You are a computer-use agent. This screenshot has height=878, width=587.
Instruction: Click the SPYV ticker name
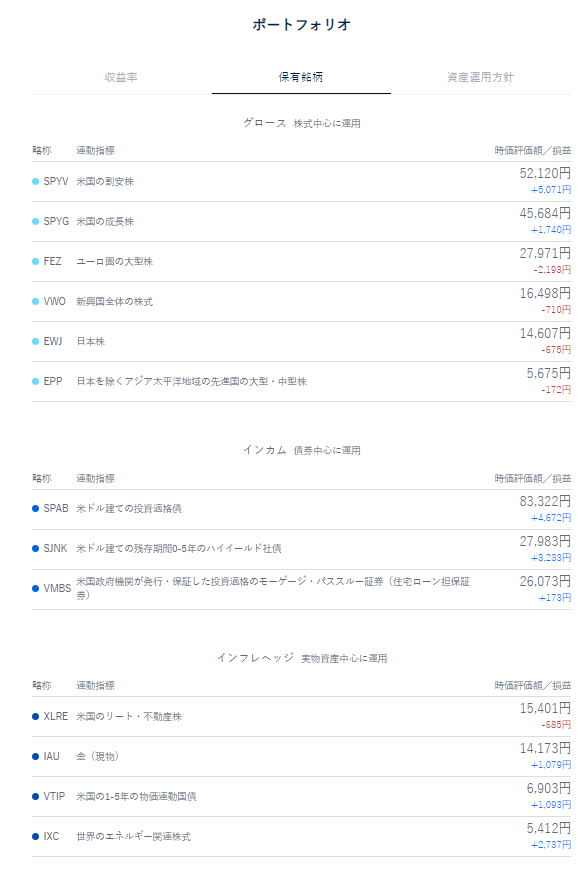click(x=55, y=181)
